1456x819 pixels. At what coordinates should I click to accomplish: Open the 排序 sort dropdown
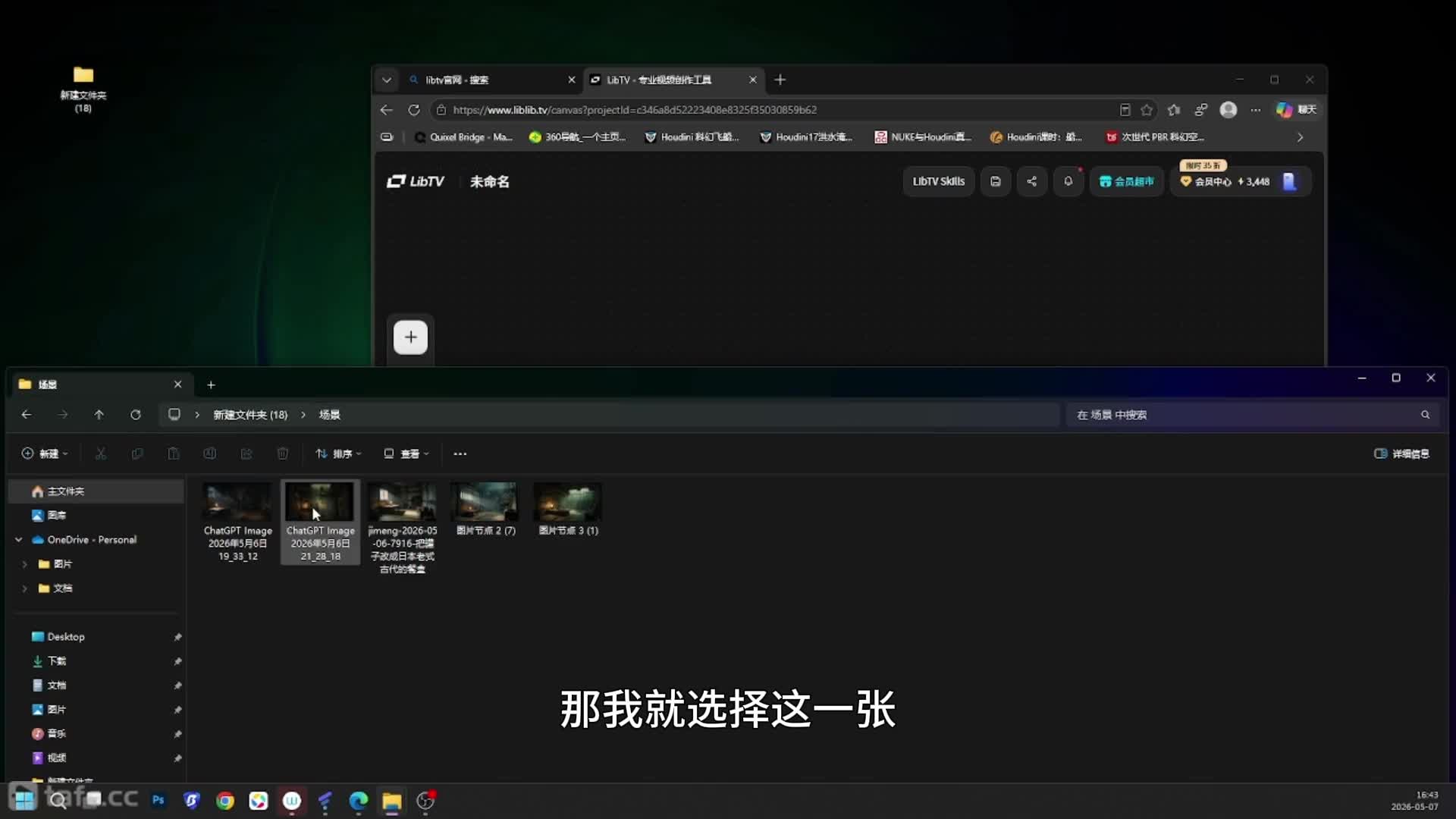point(338,453)
